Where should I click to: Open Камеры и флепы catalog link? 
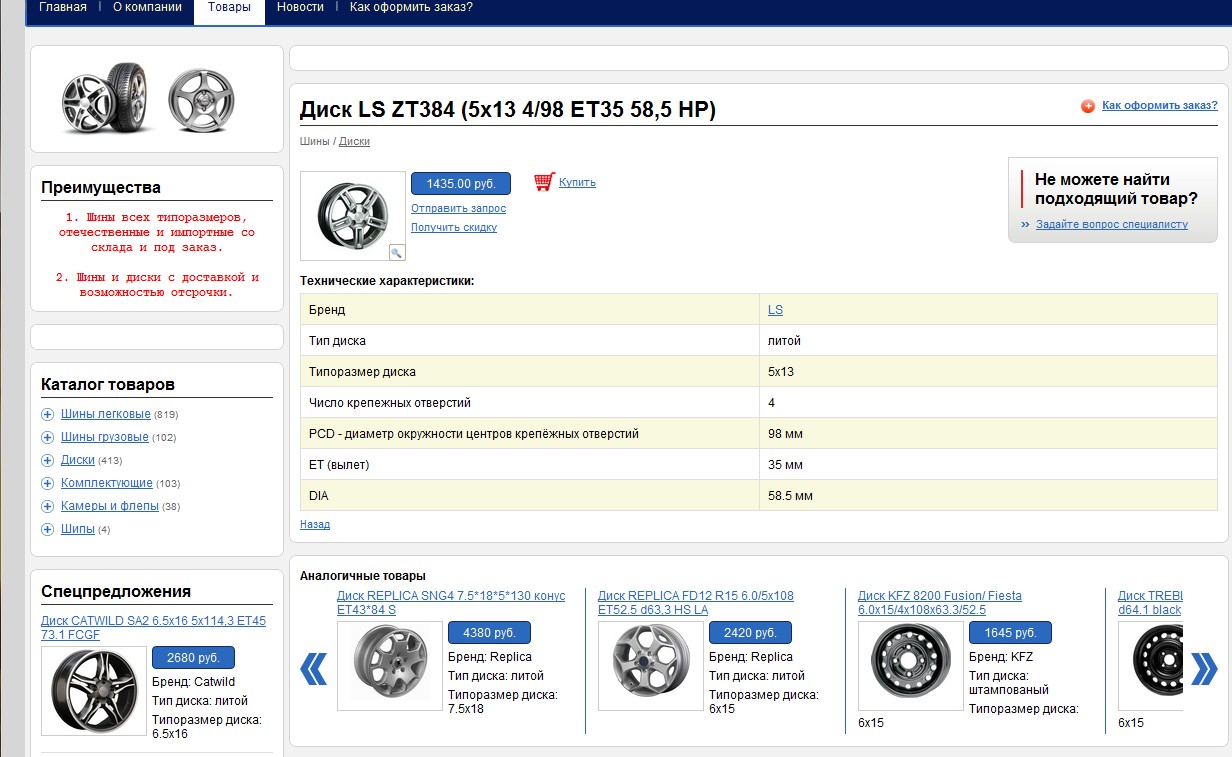pyautogui.click(x=110, y=506)
